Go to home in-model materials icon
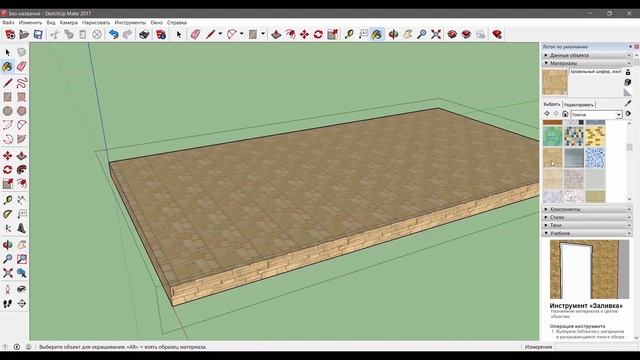This screenshot has height=360, width=640. 565,114
